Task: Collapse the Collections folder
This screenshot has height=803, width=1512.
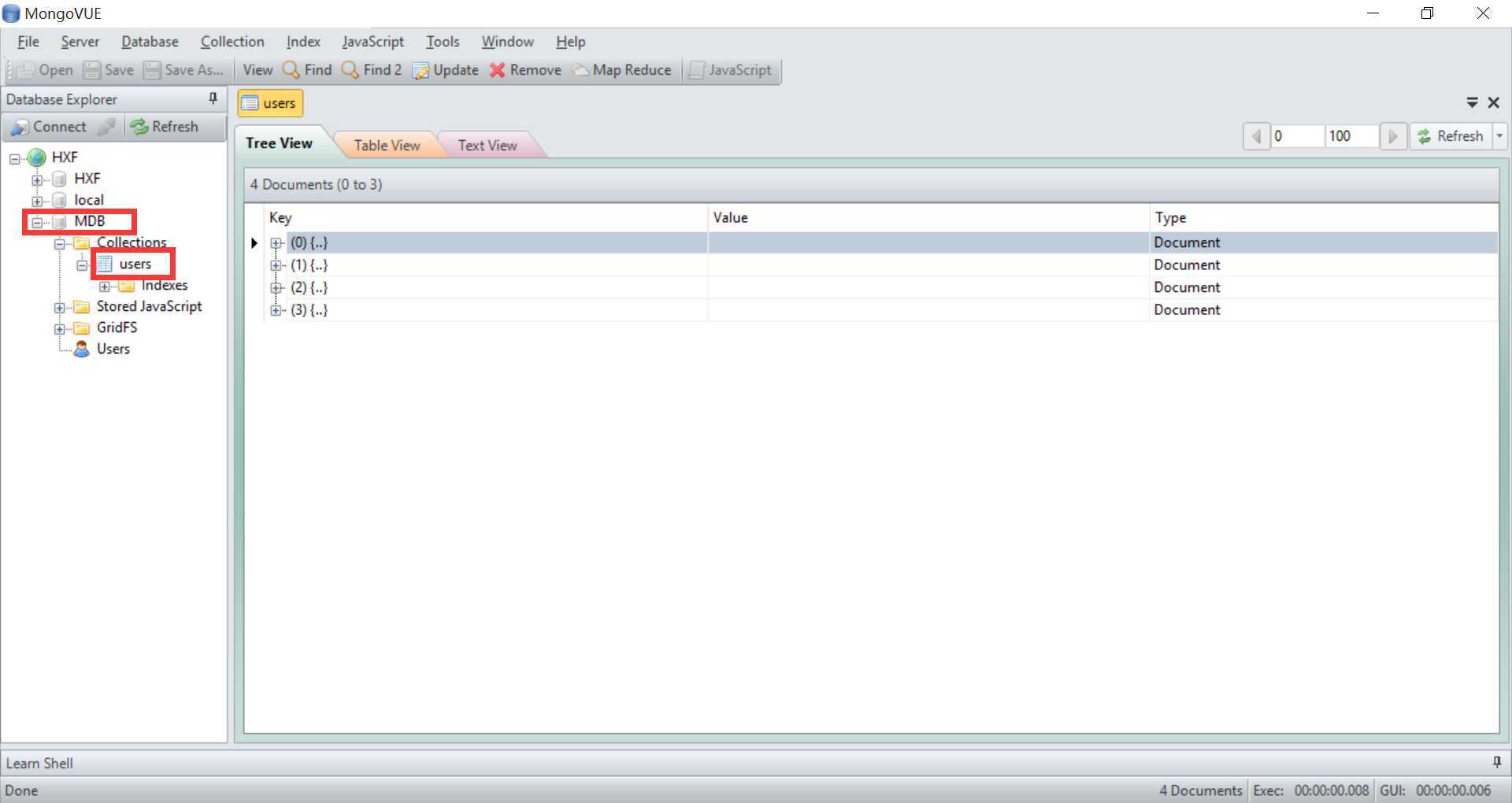Action: [x=59, y=243]
